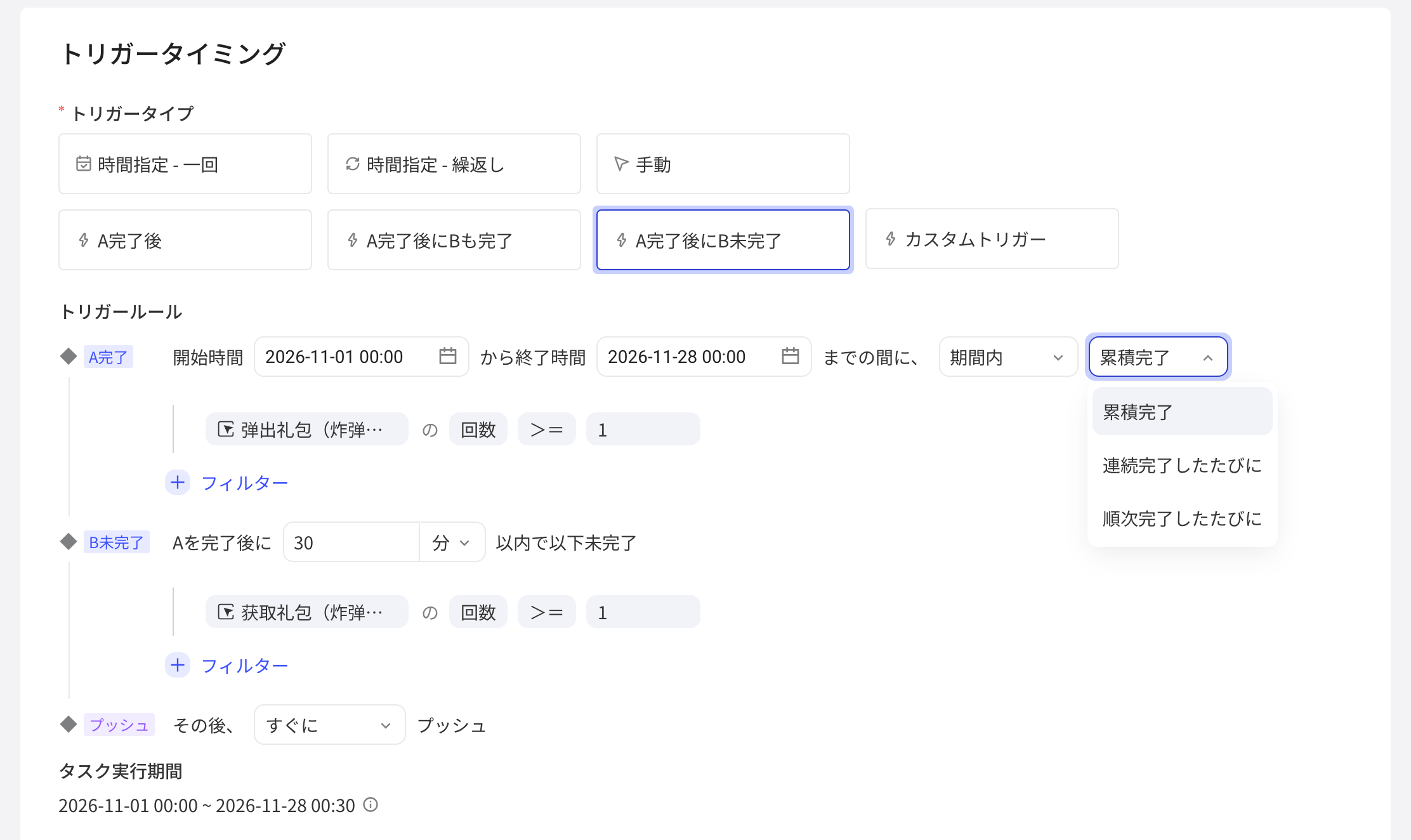The width and height of the screenshot is (1411, 840).
Task: Select the A完了後にB未完了 trigger type
Action: [x=723, y=240]
